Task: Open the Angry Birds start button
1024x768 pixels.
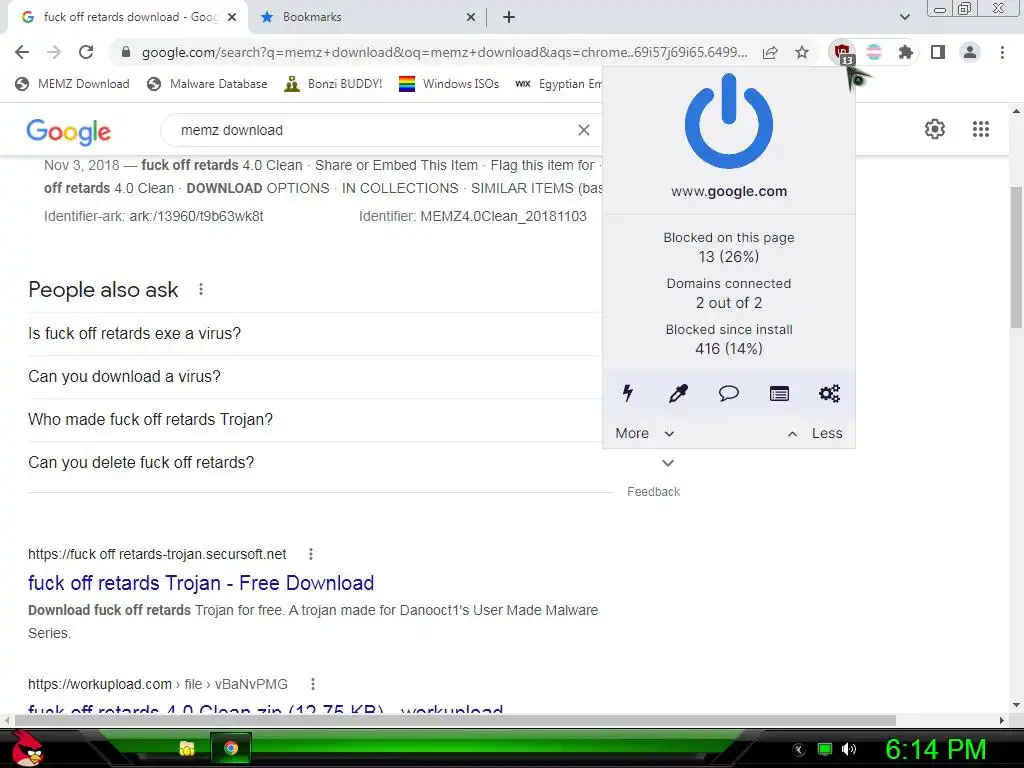Action: pyautogui.click(x=27, y=748)
